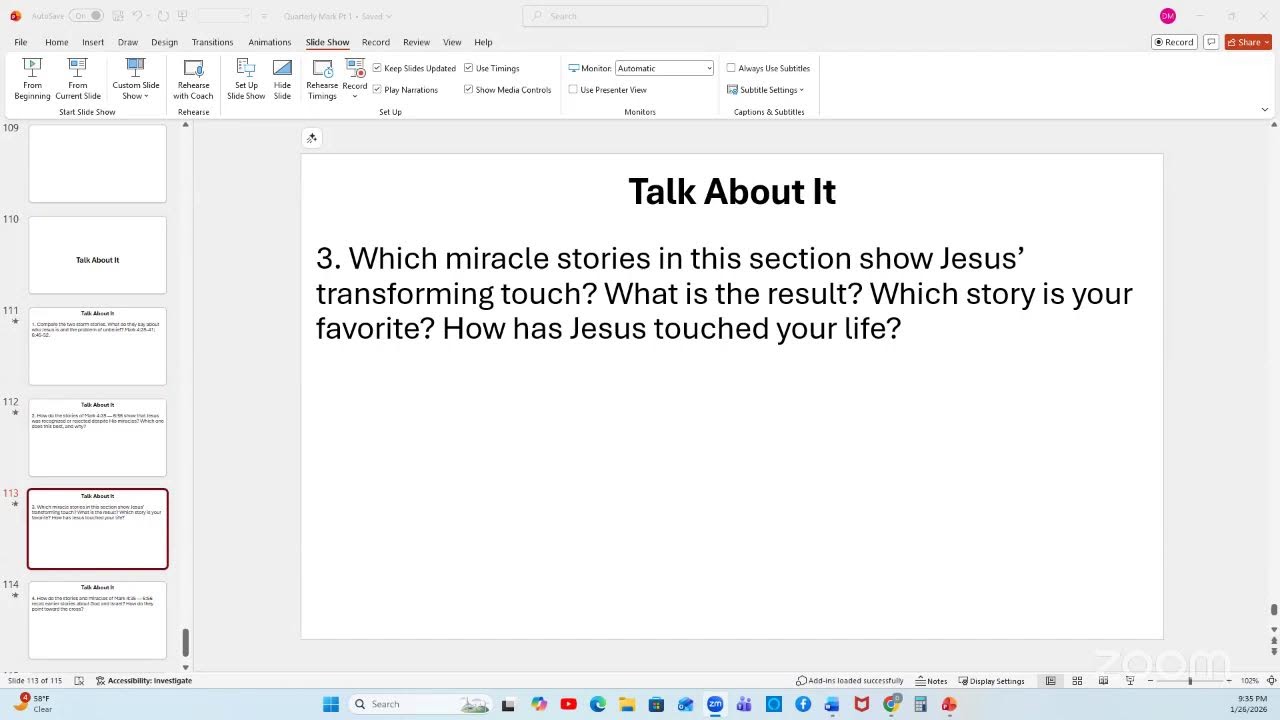The image size is (1280, 720).
Task: Switch to the Home tab
Action: click(57, 42)
